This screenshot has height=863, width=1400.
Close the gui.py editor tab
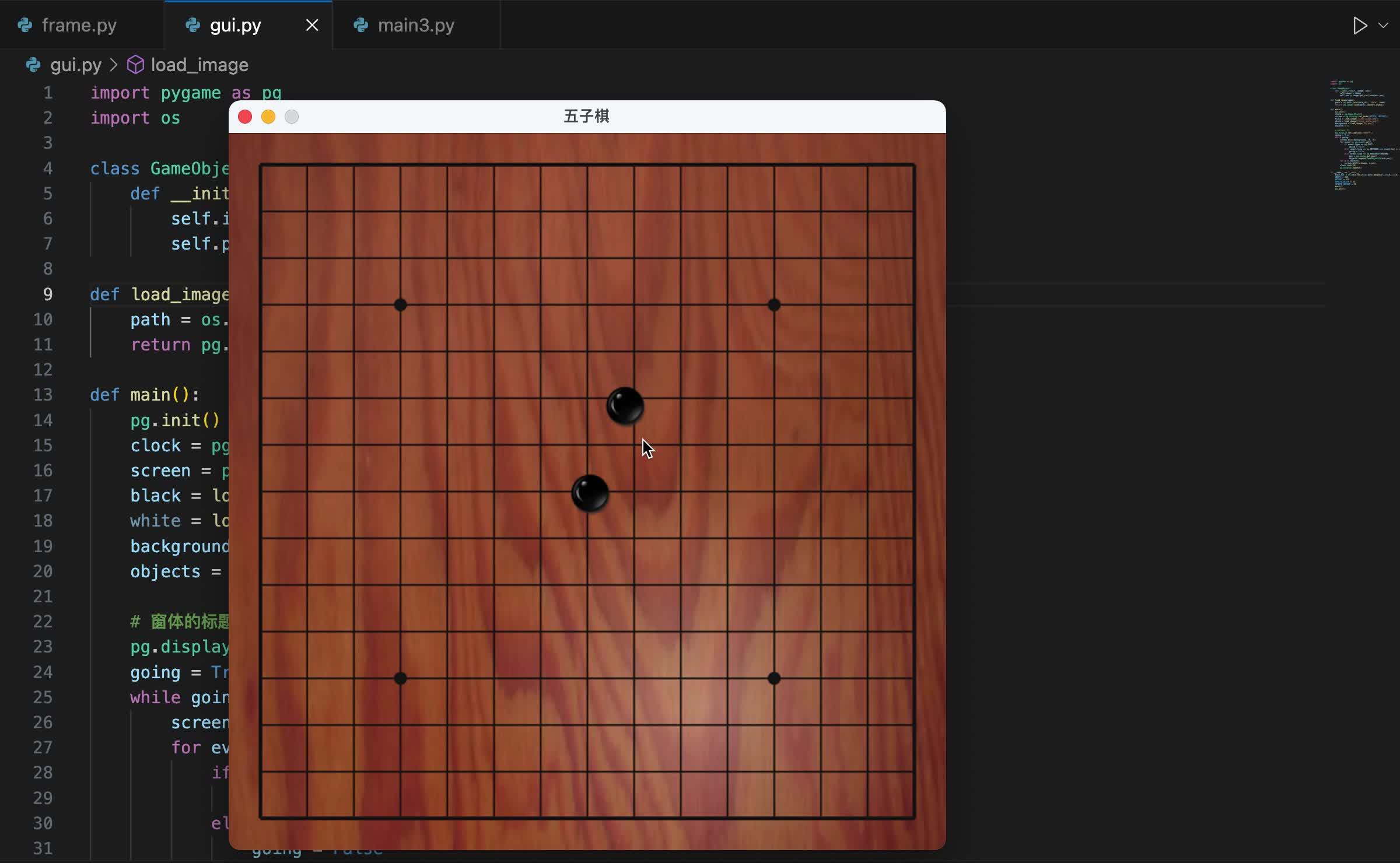click(x=312, y=26)
